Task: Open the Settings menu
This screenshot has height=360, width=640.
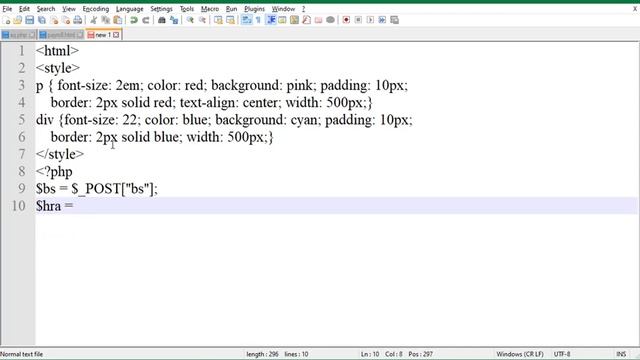Action: coord(161,9)
